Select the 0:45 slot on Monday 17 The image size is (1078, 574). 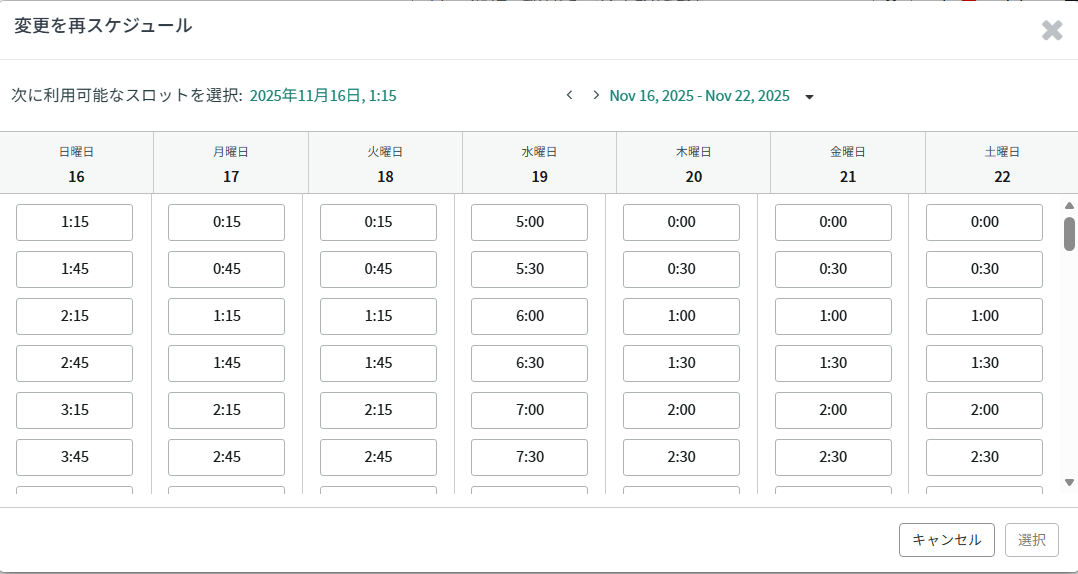pyautogui.click(x=226, y=269)
